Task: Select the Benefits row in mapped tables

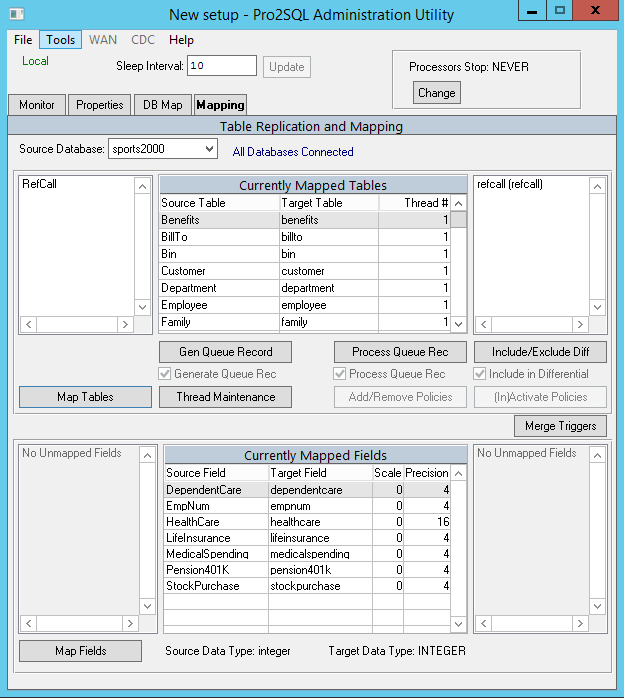Action: (304, 220)
